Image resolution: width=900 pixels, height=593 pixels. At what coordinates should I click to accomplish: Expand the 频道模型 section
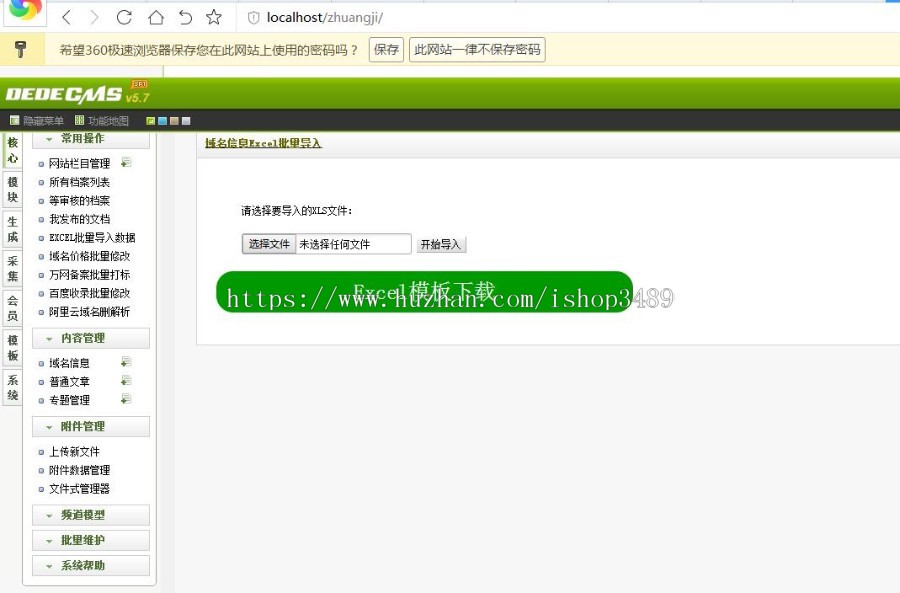pyautogui.click(x=90, y=515)
